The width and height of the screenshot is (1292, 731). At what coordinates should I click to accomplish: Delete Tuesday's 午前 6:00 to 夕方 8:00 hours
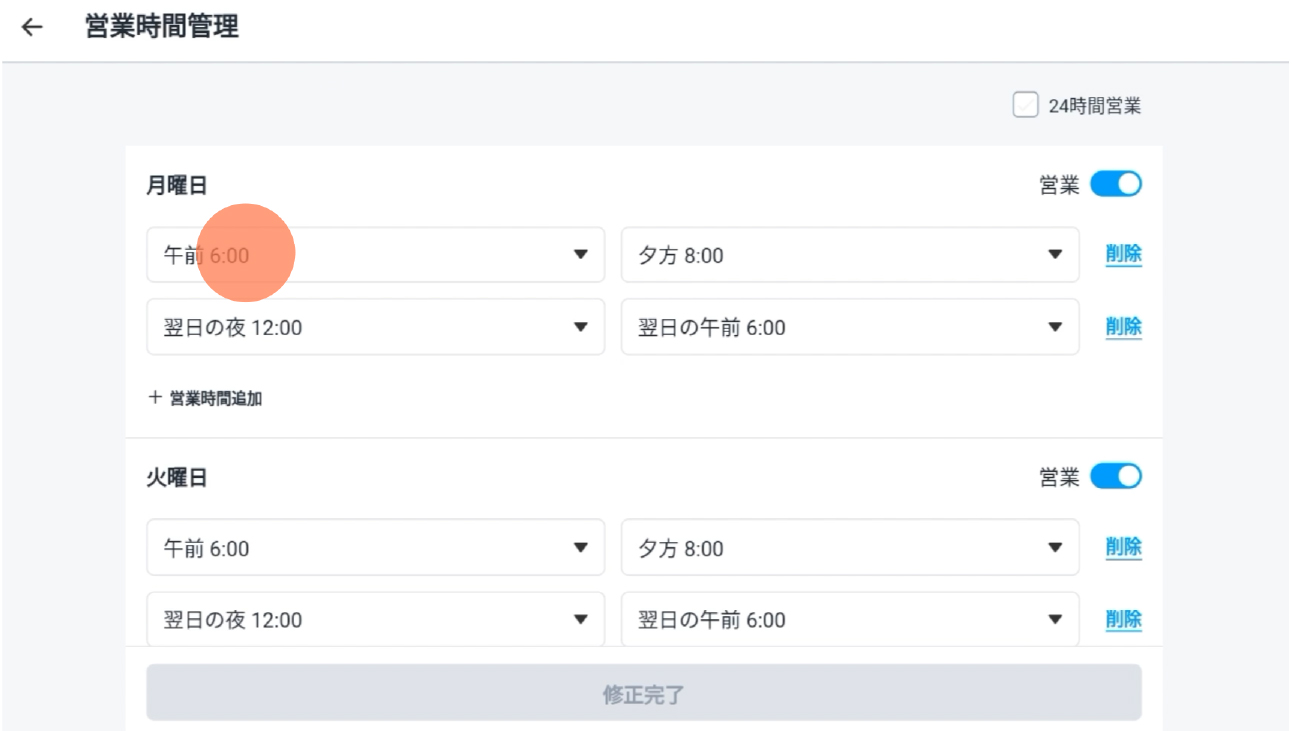click(1123, 547)
